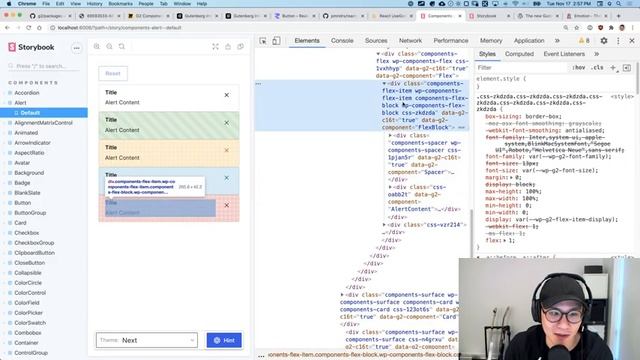This screenshot has height=360, width=640.
Task: Open Chrome History menu
Action: pyautogui.click(x=94, y=4)
